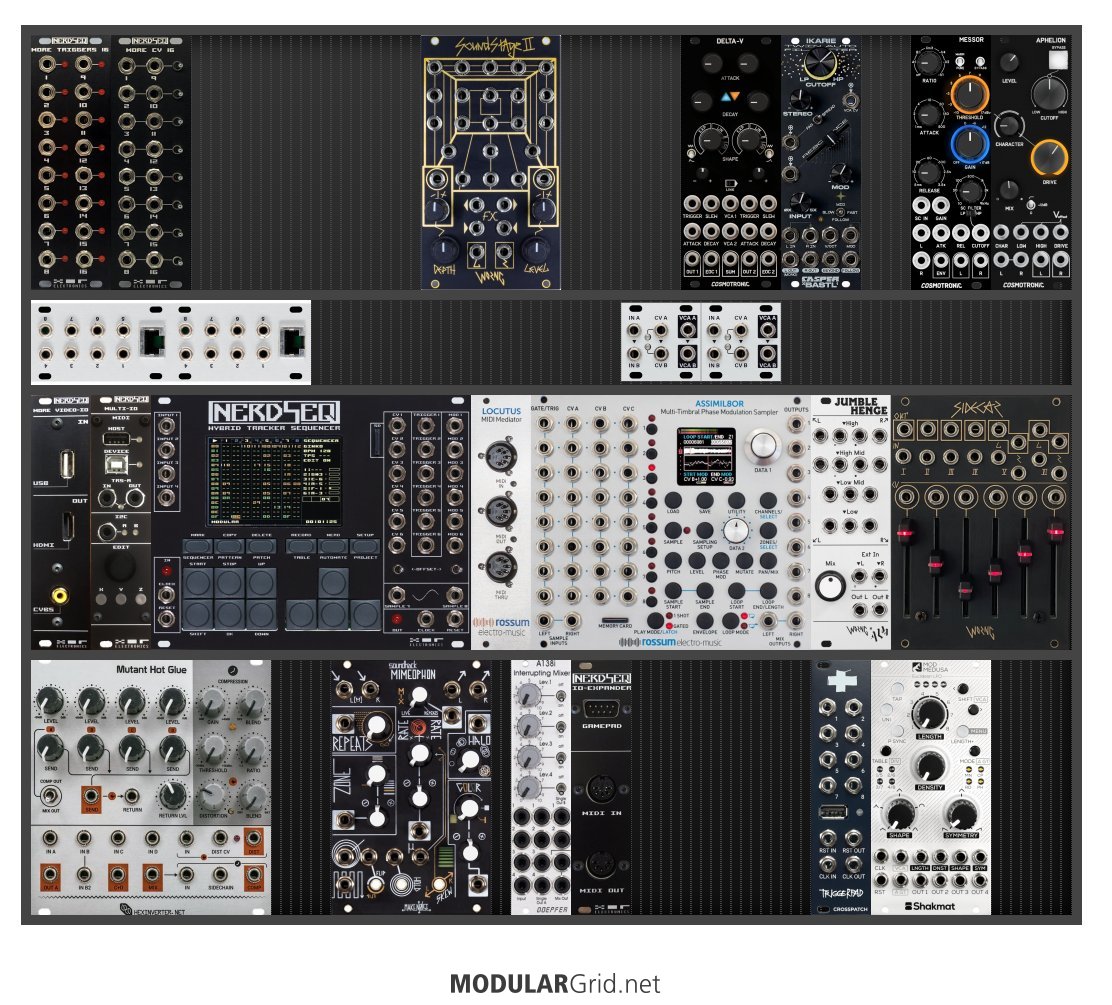Click the NerdSeq TABLE button
Screen dimensions: 1112x1005
click(x=301, y=546)
